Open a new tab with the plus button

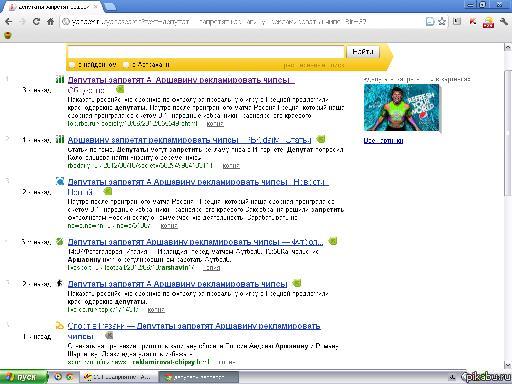pyautogui.click(x=110, y=6)
